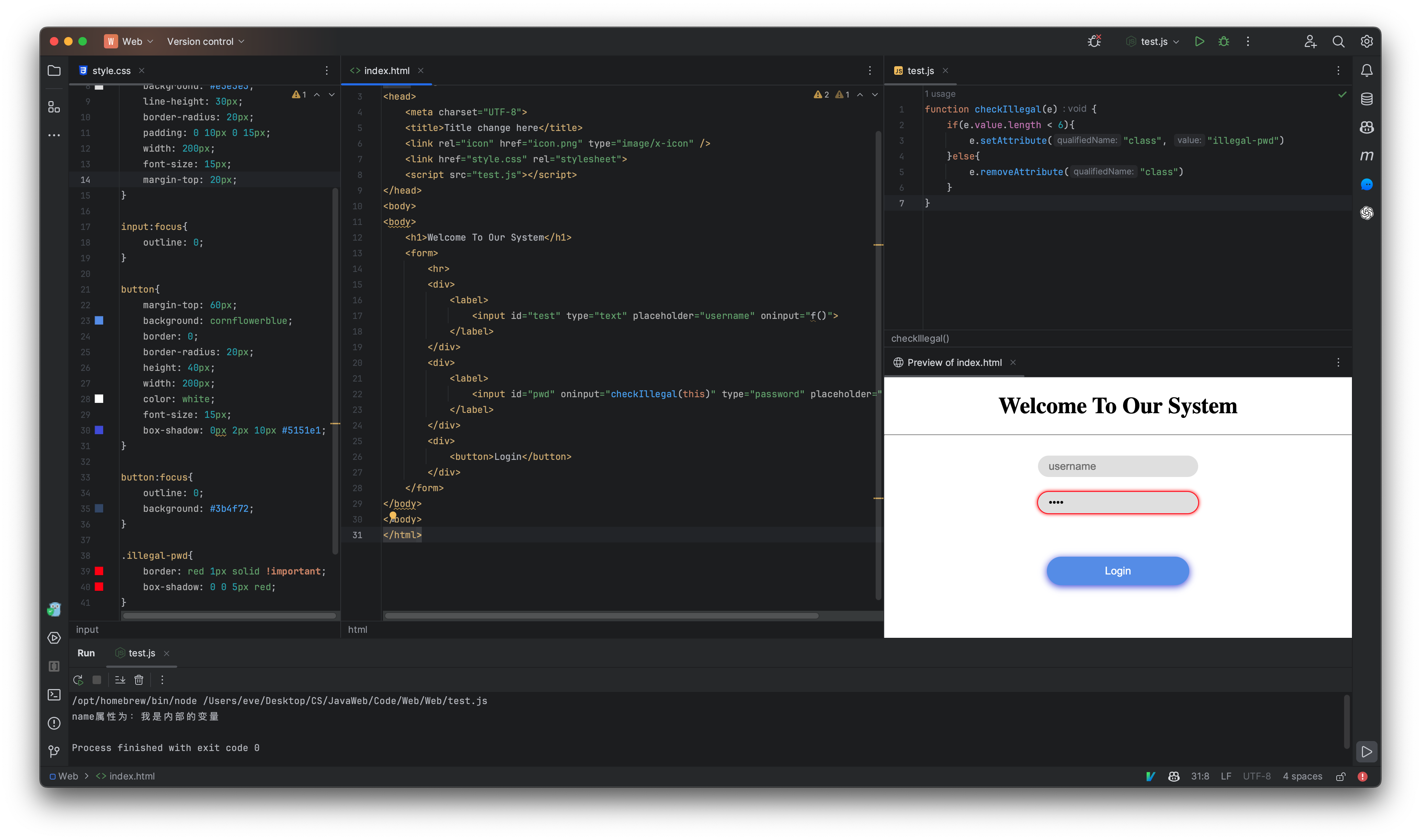The image size is (1421, 840).
Task: Open more Run panel toolbar options
Action: tap(162, 680)
